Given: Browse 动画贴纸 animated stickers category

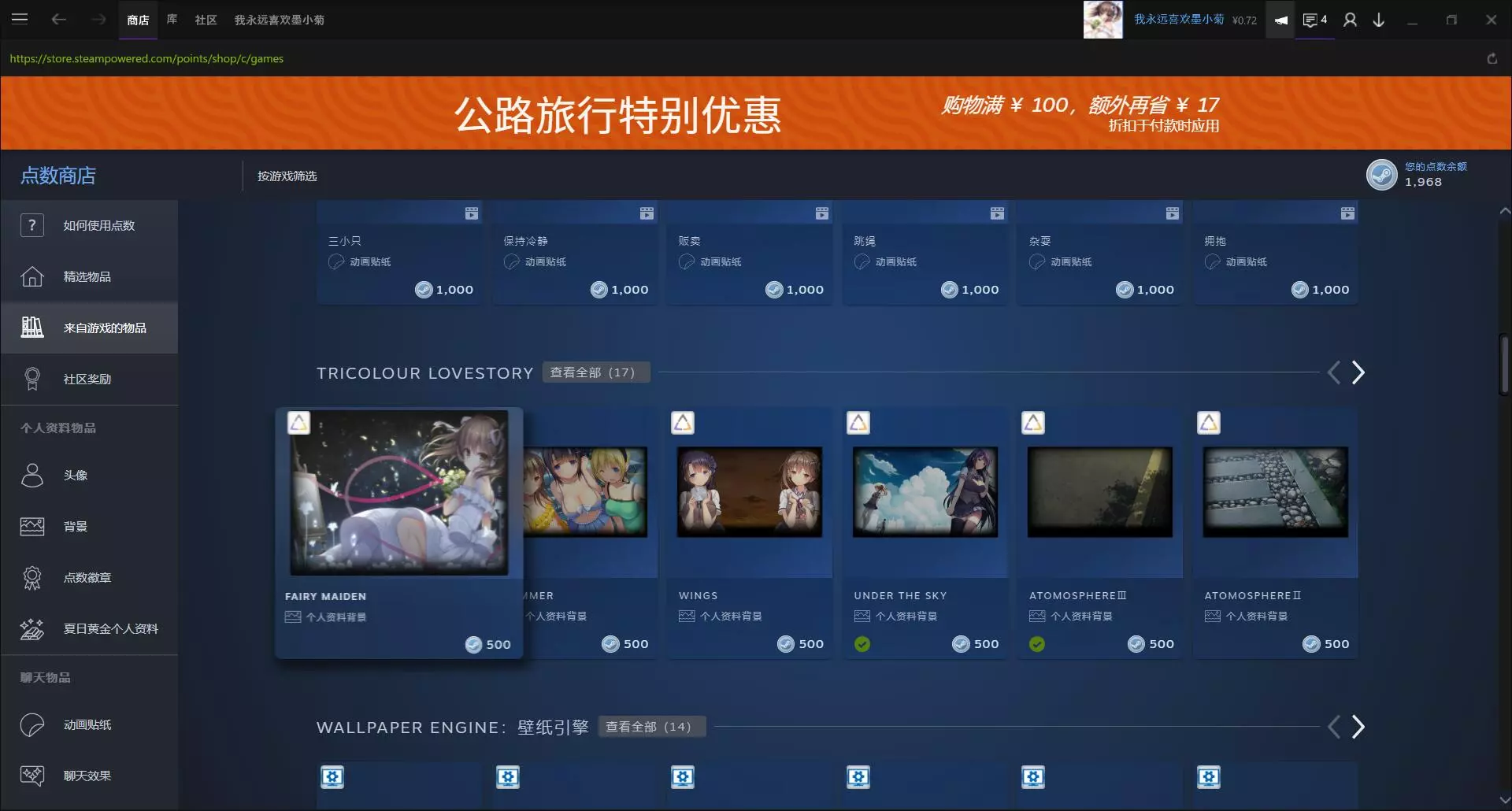Looking at the screenshot, I should point(89,724).
